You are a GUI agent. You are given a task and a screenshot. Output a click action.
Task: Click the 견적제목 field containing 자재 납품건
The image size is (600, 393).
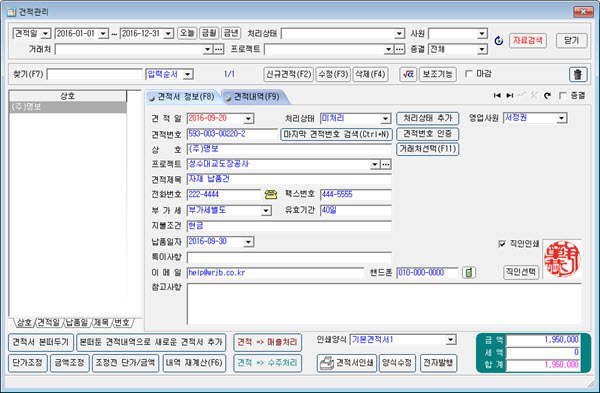289,179
